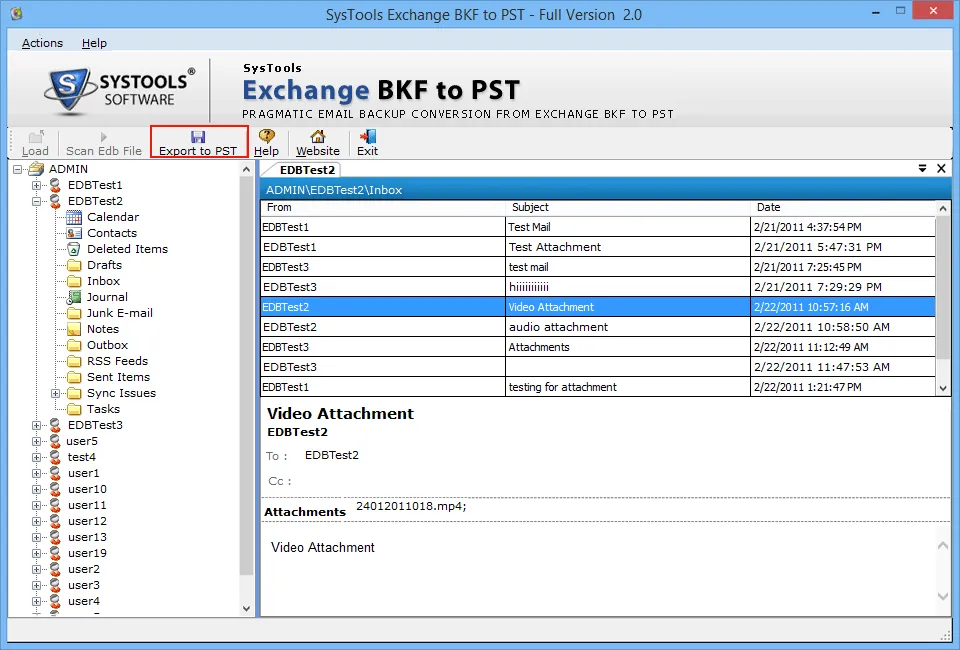Screen dimensions: 960x650
Task: Select the user10 mailbox in tree
Action: tap(87, 489)
